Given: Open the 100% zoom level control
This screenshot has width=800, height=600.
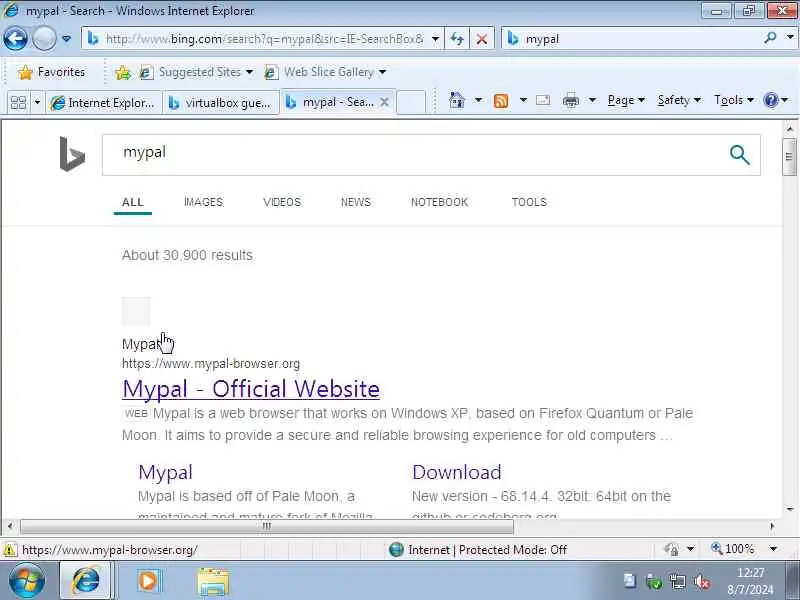Looking at the screenshot, I should tap(744, 549).
